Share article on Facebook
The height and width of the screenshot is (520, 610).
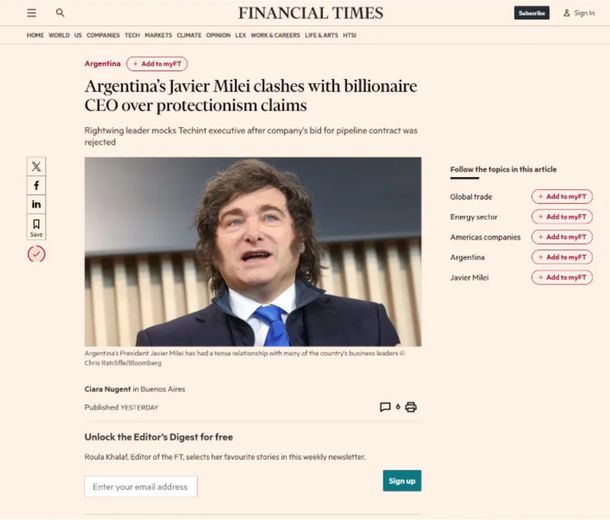click(x=37, y=186)
